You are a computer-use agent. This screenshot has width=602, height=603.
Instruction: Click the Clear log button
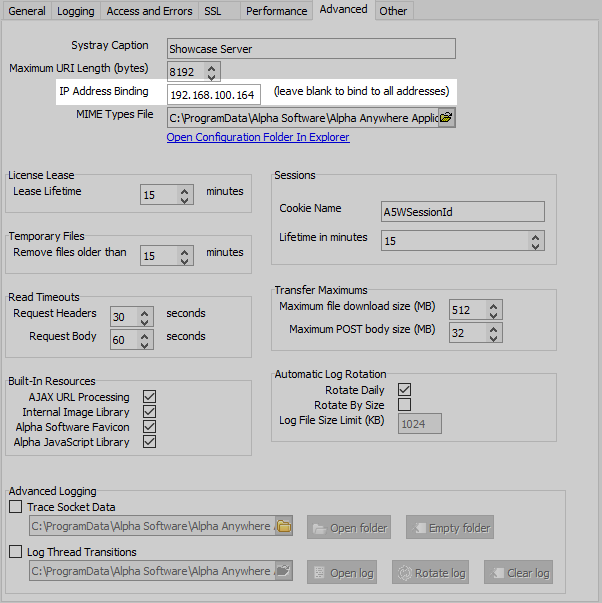519,572
